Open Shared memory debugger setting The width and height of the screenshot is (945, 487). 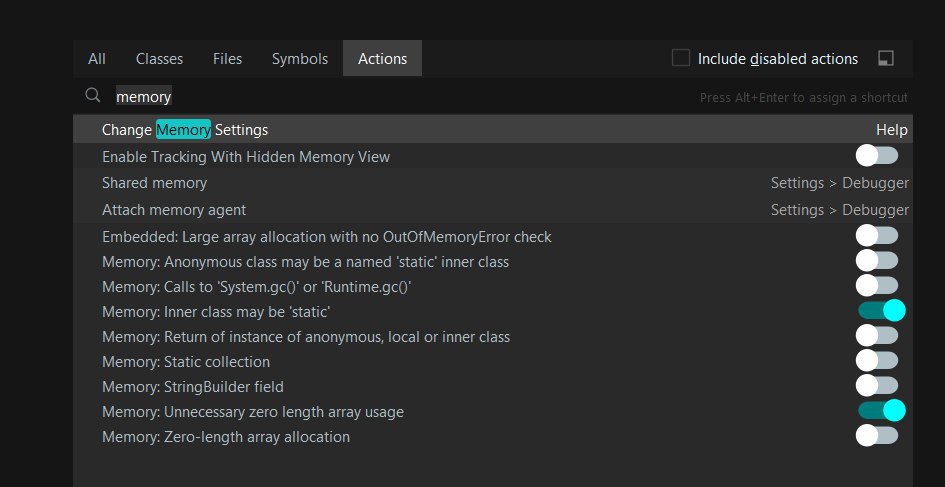pos(492,183)
